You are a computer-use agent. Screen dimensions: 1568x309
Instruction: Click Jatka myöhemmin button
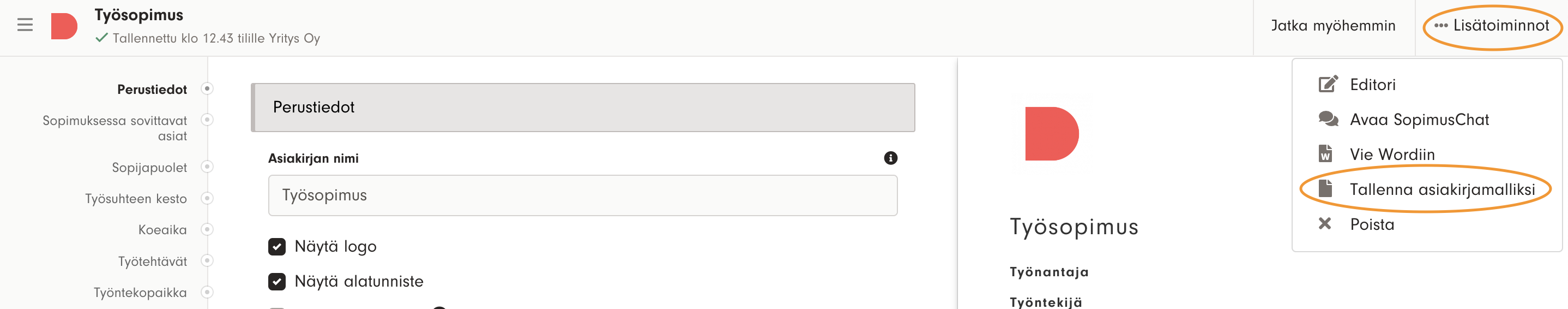point(1333,26)
